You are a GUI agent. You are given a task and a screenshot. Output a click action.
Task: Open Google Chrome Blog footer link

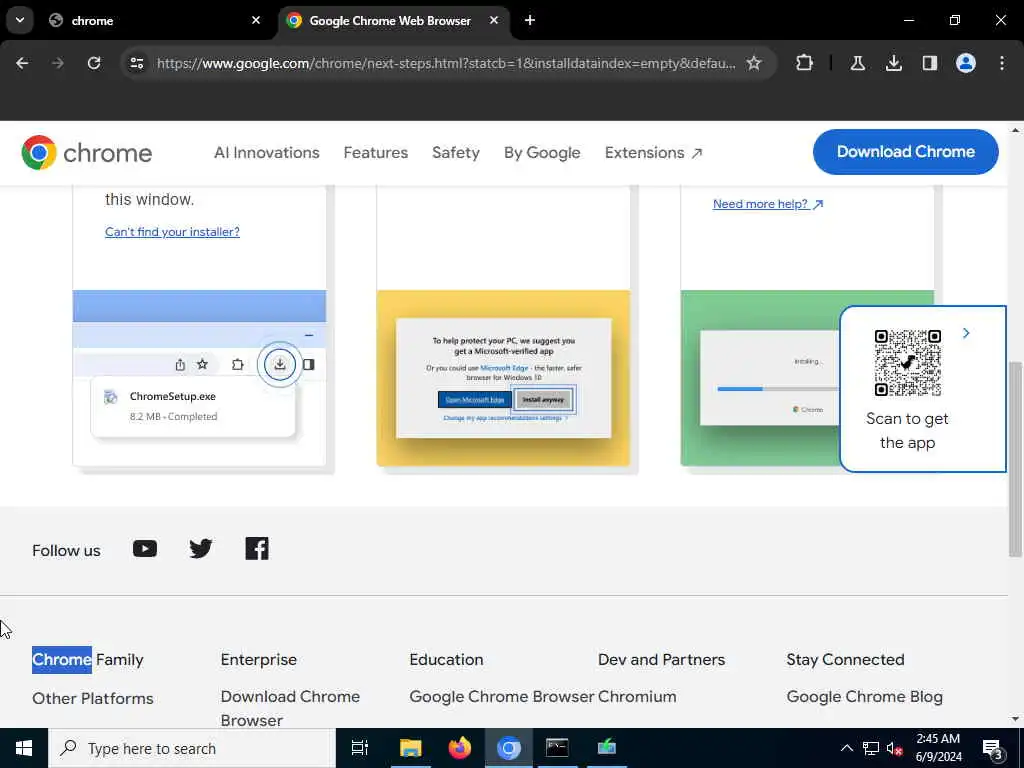[x=865, y=697]
